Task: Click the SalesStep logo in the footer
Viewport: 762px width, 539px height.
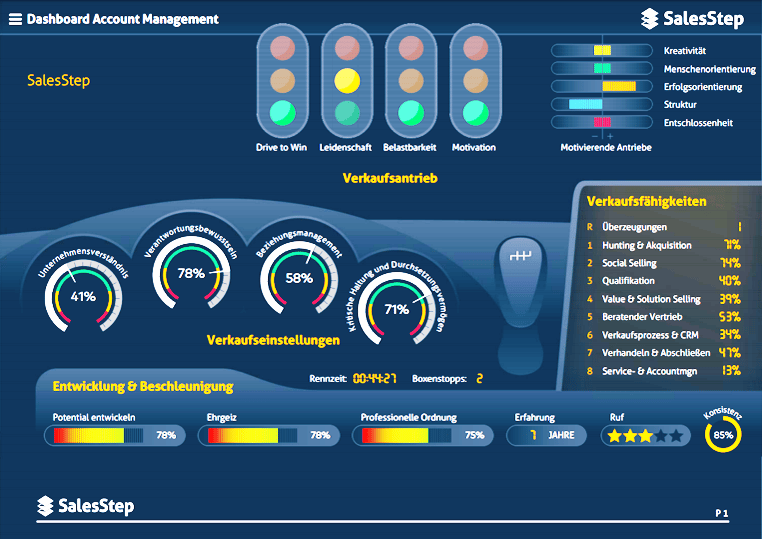Action: pyautogui.click(x=85, y=506)
